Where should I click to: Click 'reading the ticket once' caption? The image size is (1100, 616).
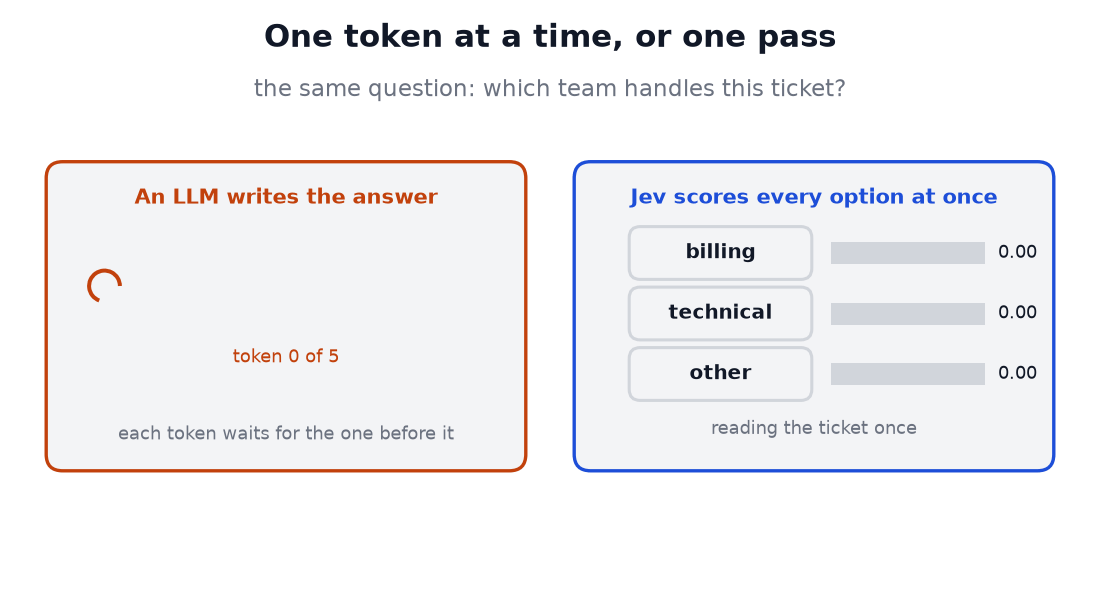point(814,428)
